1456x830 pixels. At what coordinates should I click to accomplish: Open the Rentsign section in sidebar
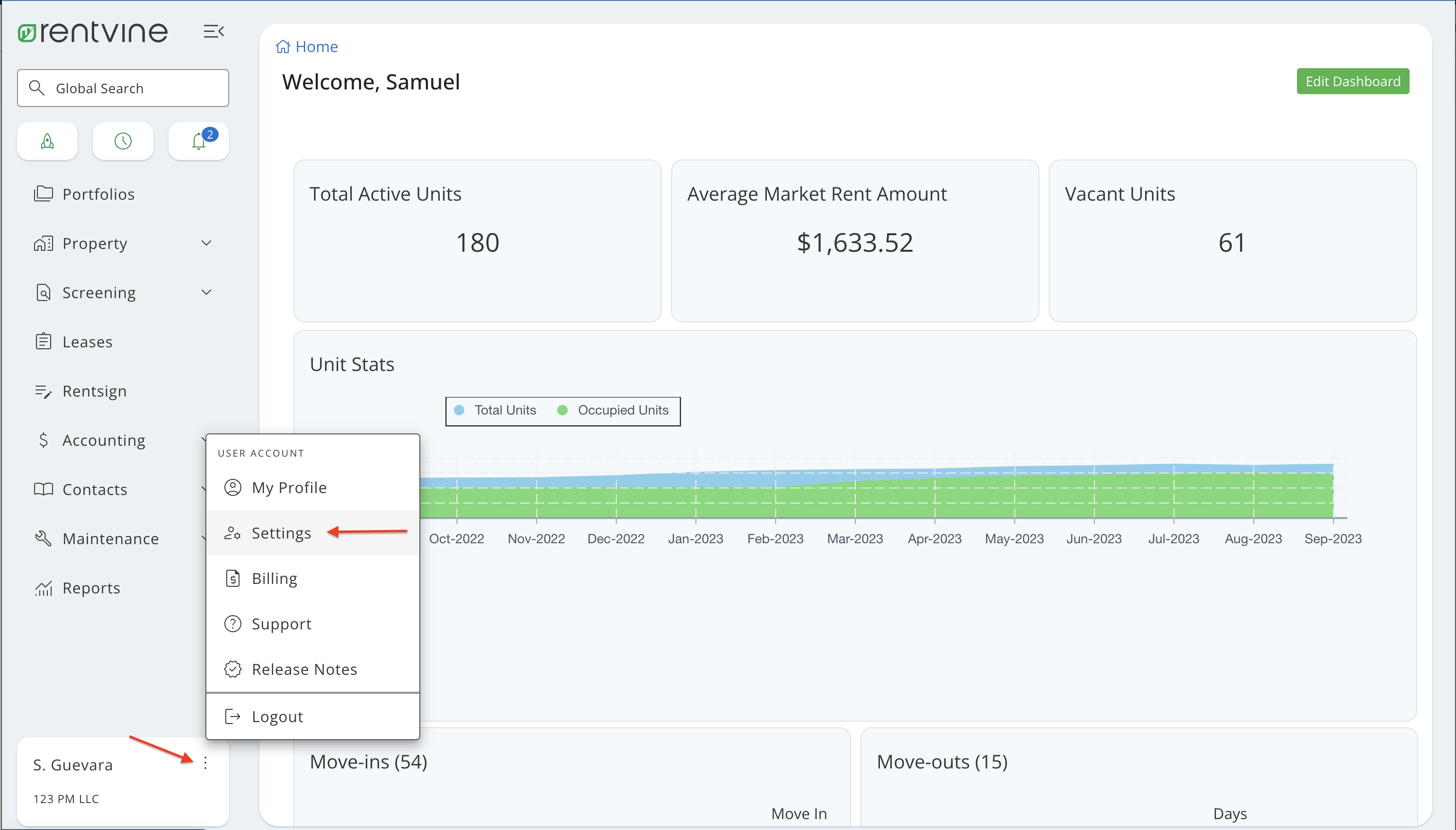[95, 391]
